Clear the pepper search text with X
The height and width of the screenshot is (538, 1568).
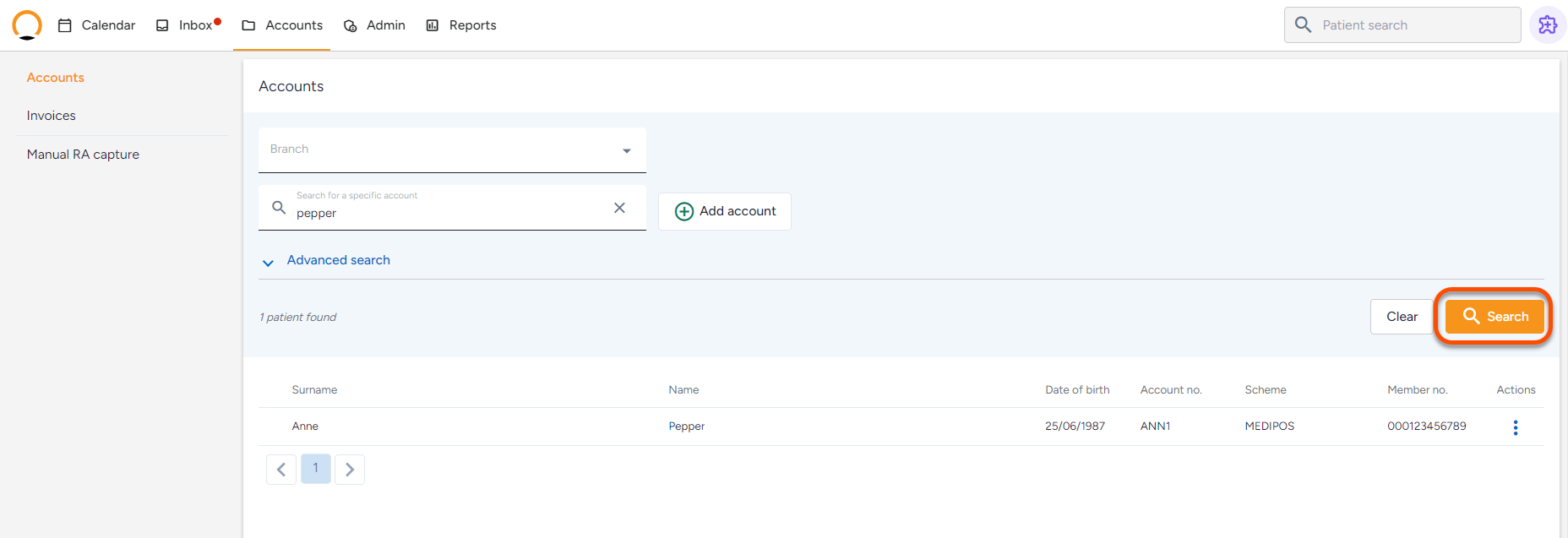coord(619,208)
